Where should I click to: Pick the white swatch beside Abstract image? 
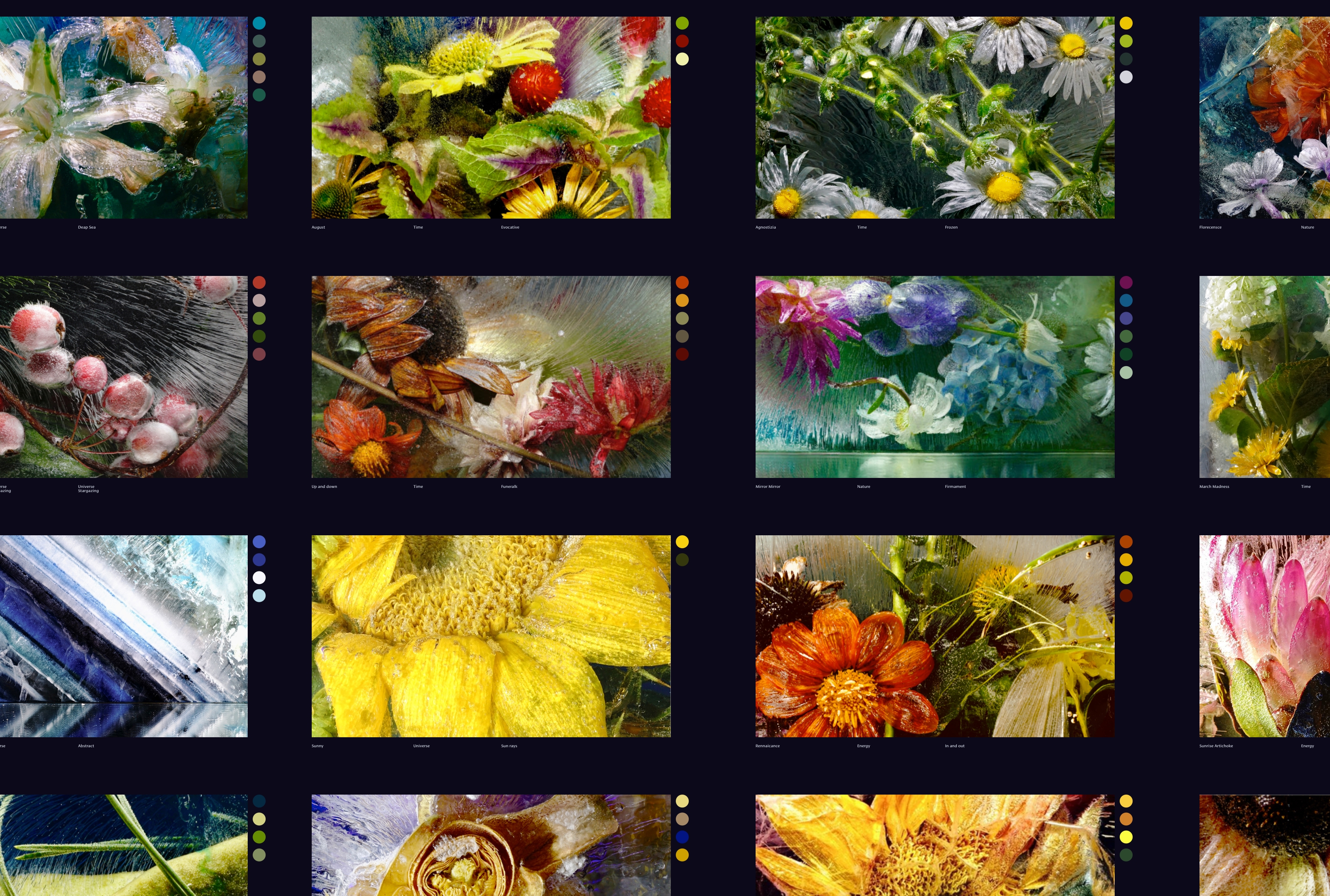(259, 578)
